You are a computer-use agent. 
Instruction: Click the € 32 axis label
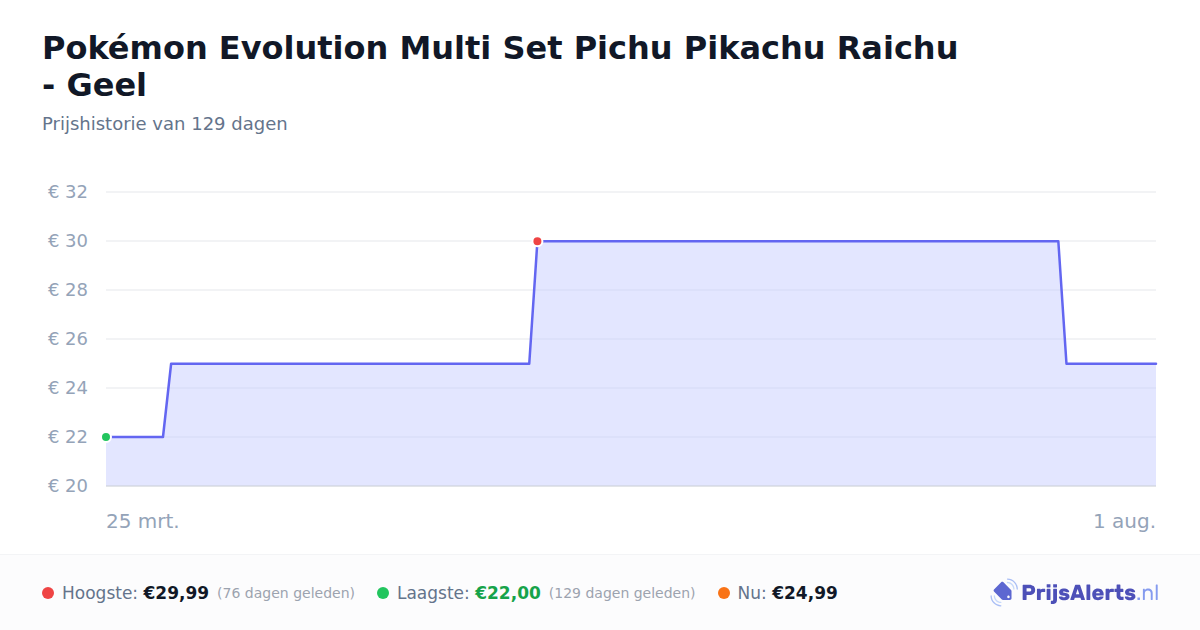point(68,192)
